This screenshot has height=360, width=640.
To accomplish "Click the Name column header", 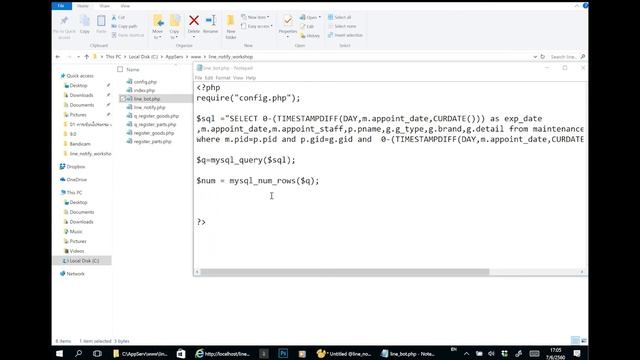I will pyautogui.click(x=133, y=69).
